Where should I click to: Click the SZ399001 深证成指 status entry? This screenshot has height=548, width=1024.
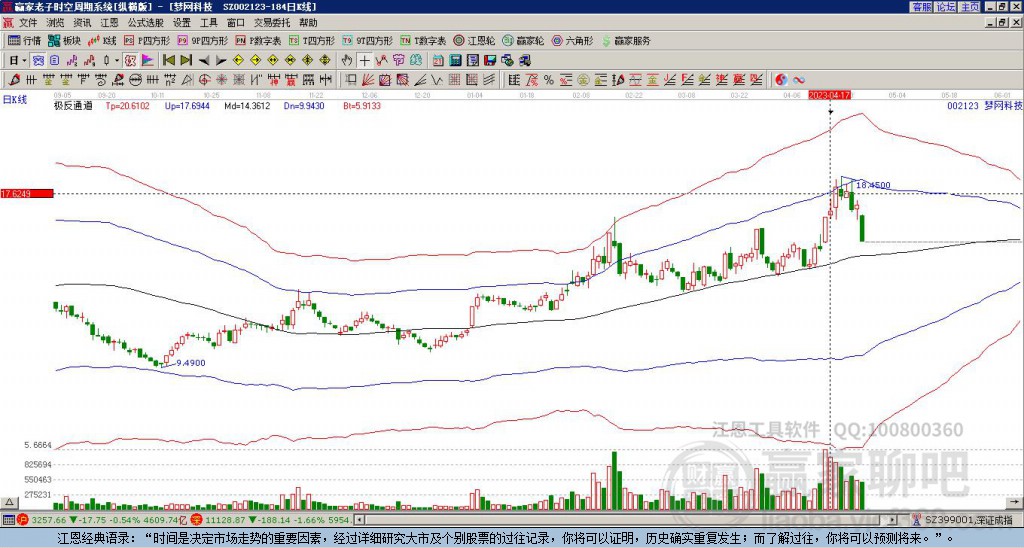pyautogui.click(x=970, y=520)
